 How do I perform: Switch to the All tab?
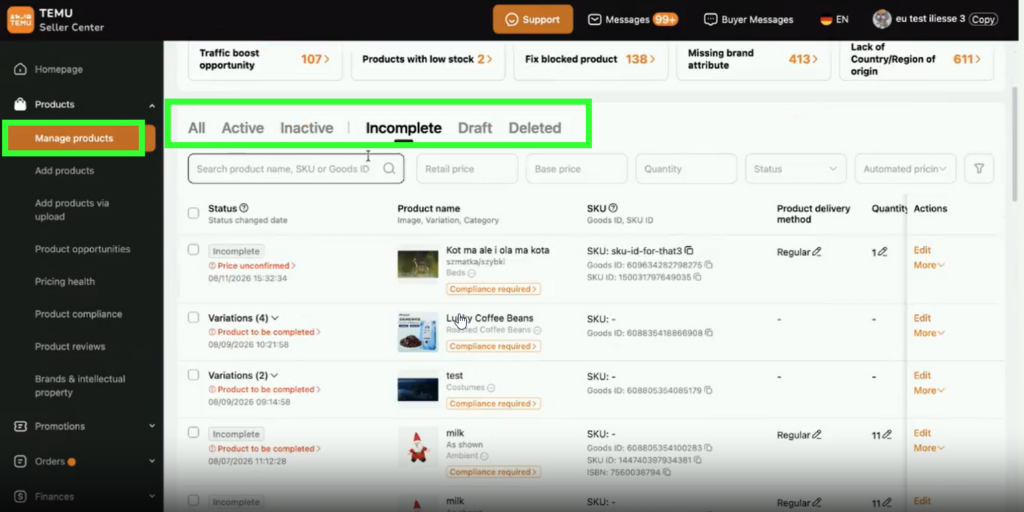[197, 128]
